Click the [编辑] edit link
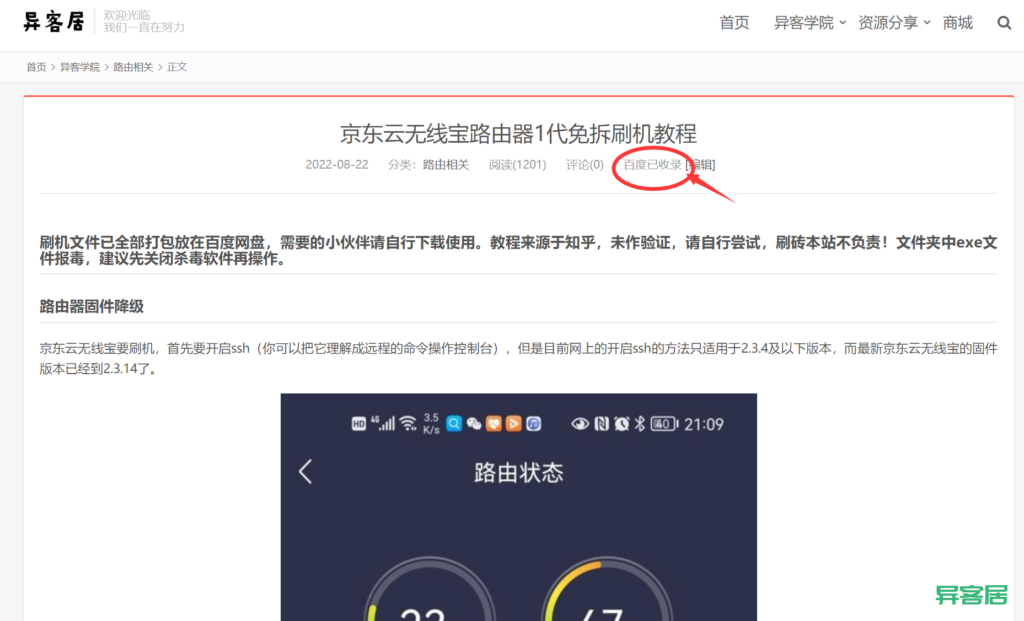The image size is (1024, 621). (700, 165)
